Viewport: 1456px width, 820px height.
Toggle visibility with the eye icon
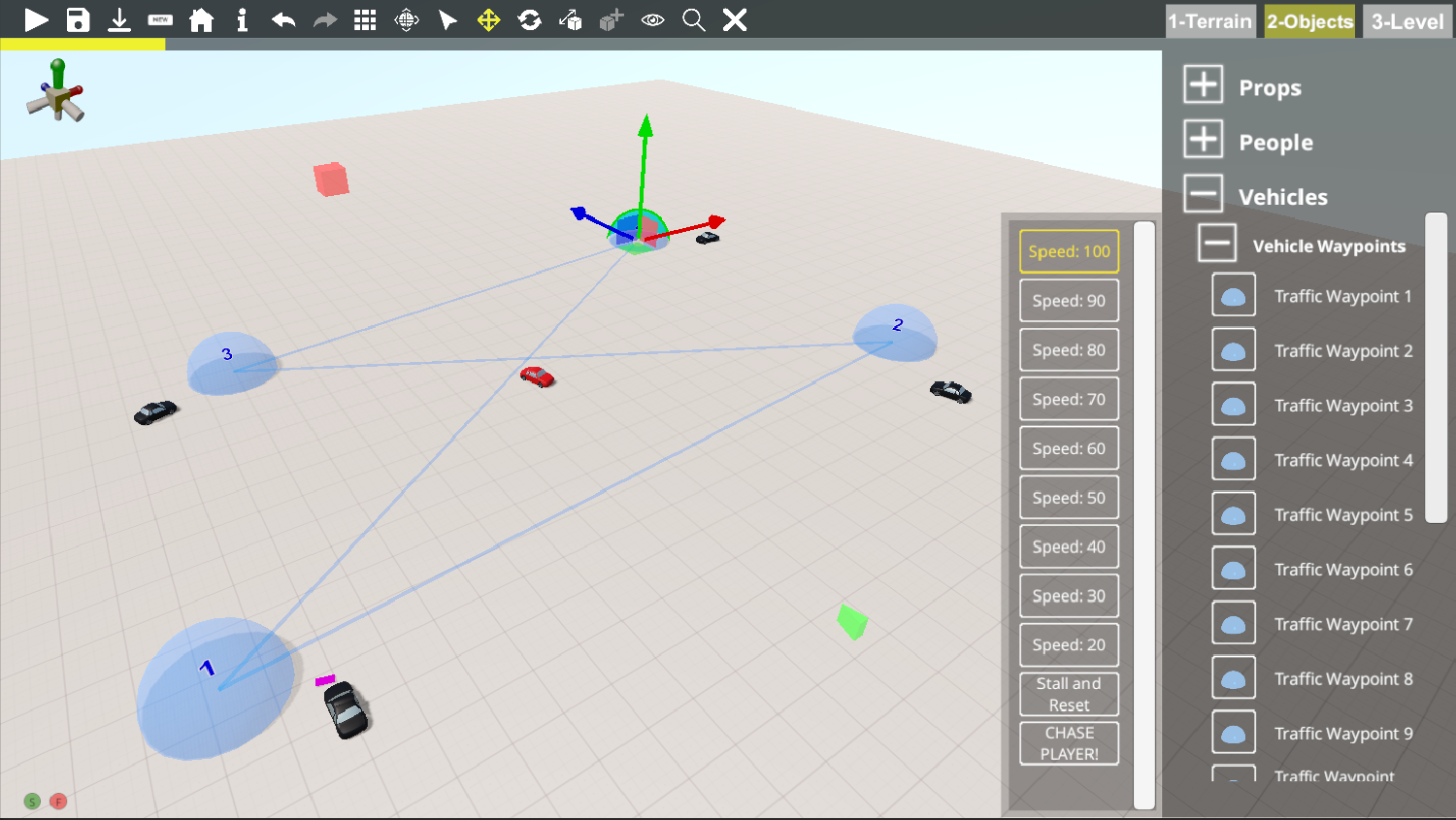(652, 19)
